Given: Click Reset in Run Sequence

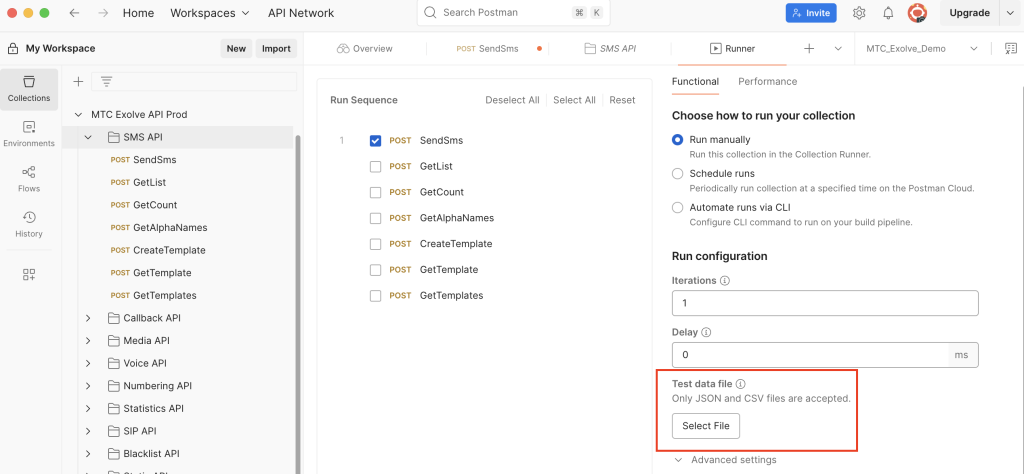Looking at the screenshot, I should [x=622, y=100].
